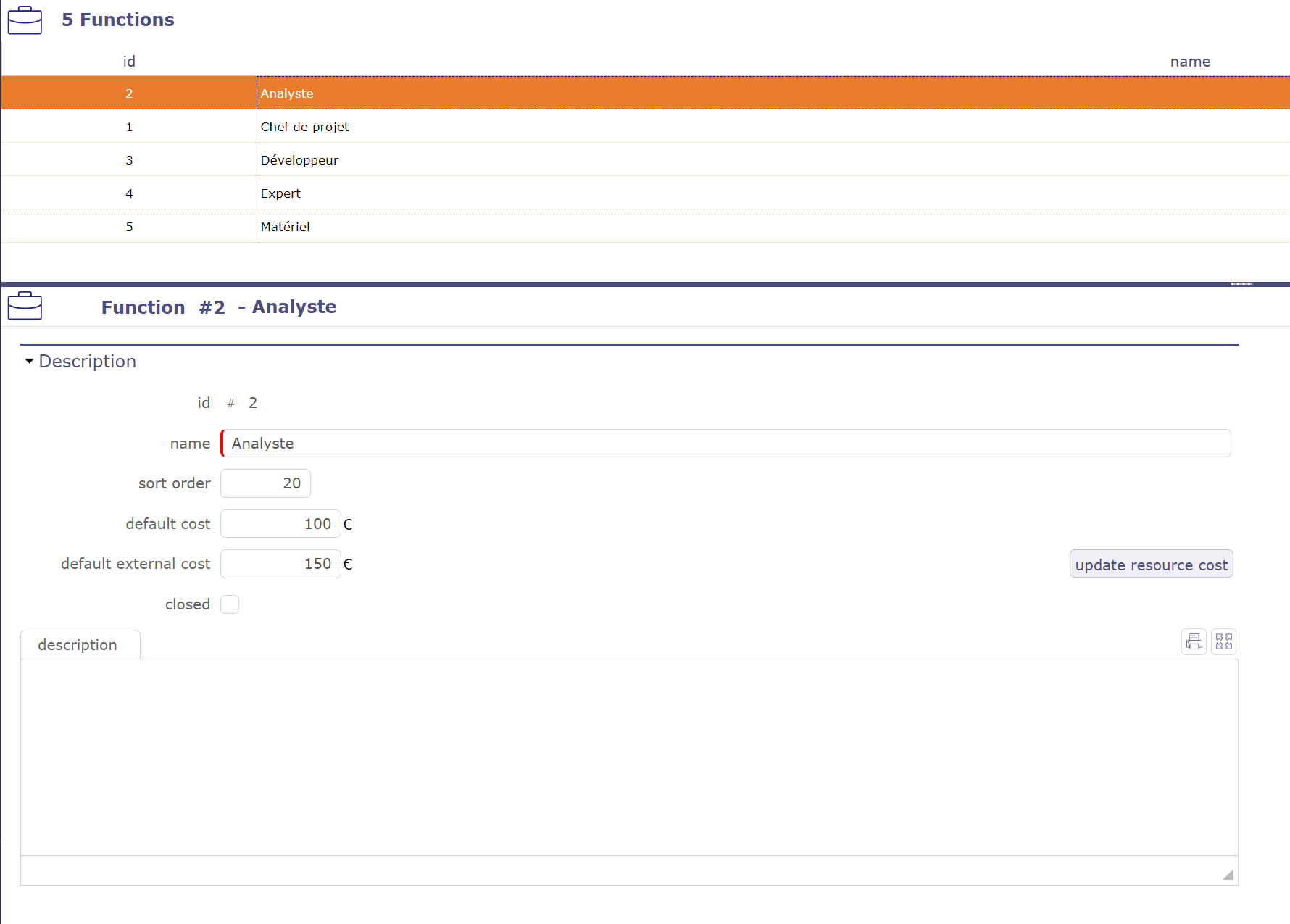The height and width of the screenshot is (924, 1290).
Task: Switch to the description tab
Action: coord(78,644)
